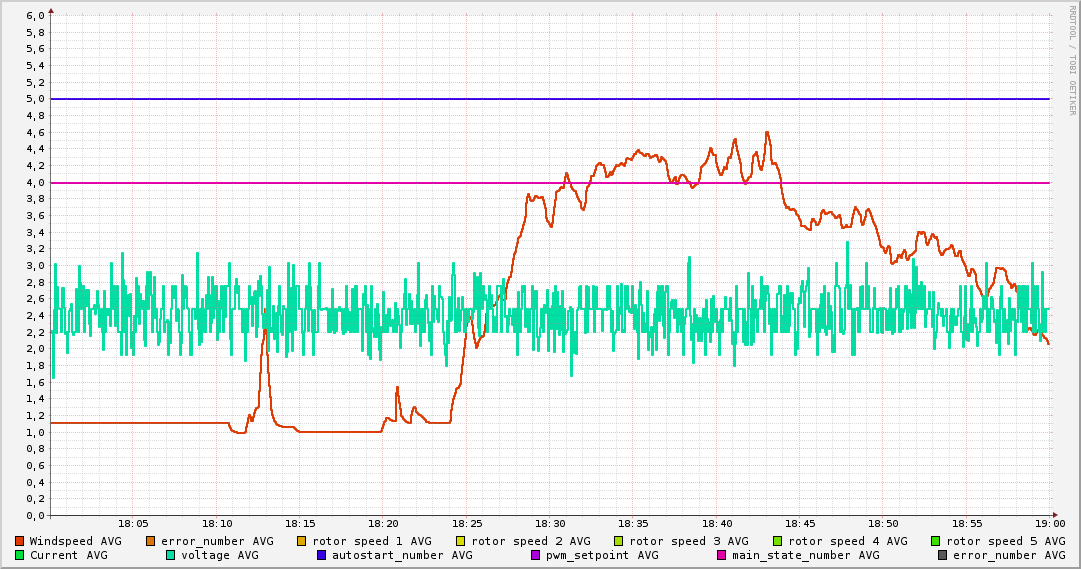Select the voltage AVG legend label

(x=220, y=555)
